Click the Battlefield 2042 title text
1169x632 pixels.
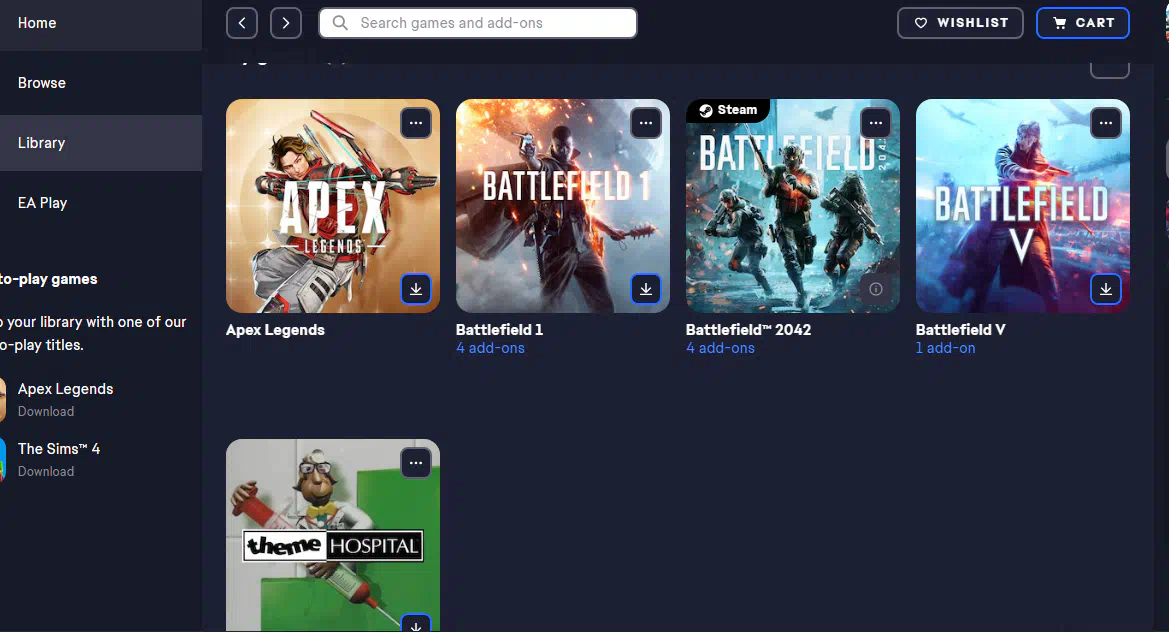tap(749, 329)
